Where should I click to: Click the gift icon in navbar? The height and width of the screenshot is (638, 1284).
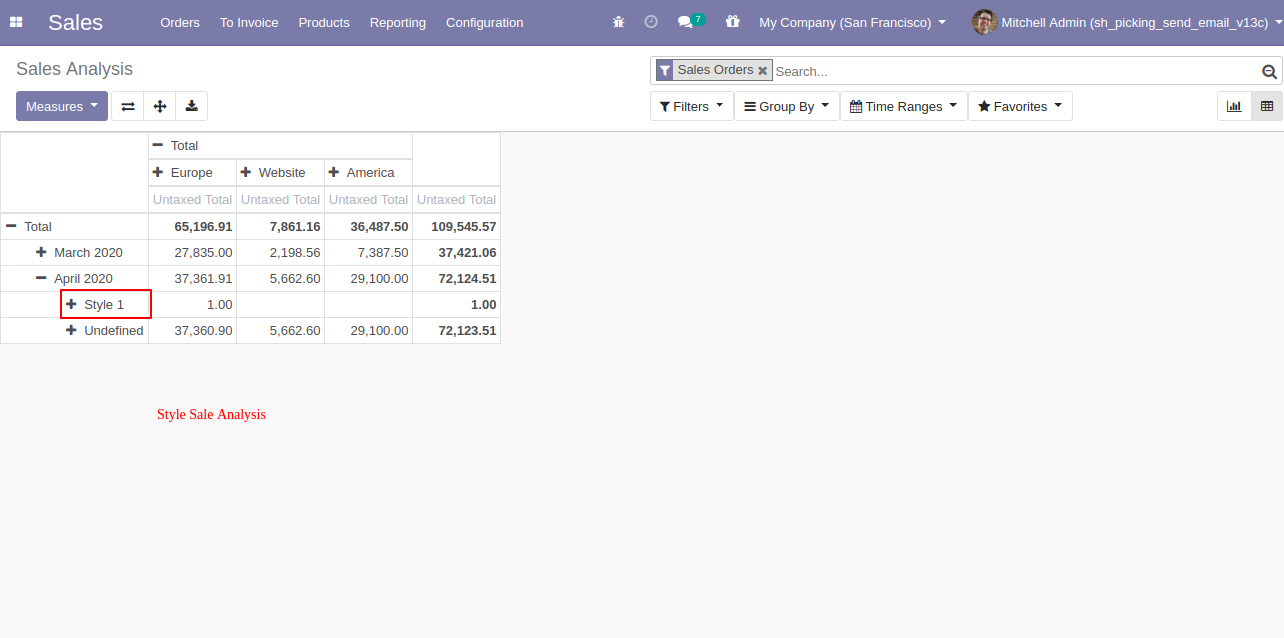pos(733,22)
